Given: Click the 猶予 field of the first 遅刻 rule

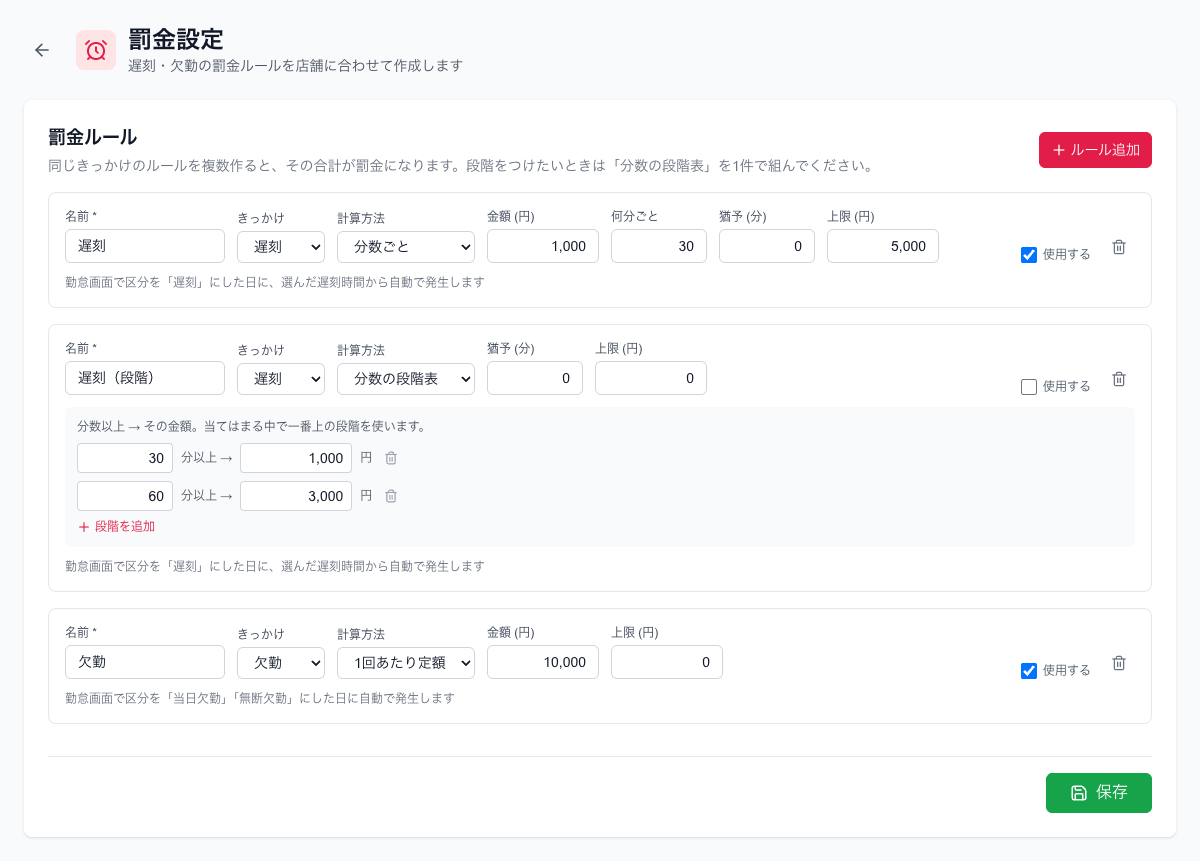Looking at the screenshot, I should pos(767,246).
